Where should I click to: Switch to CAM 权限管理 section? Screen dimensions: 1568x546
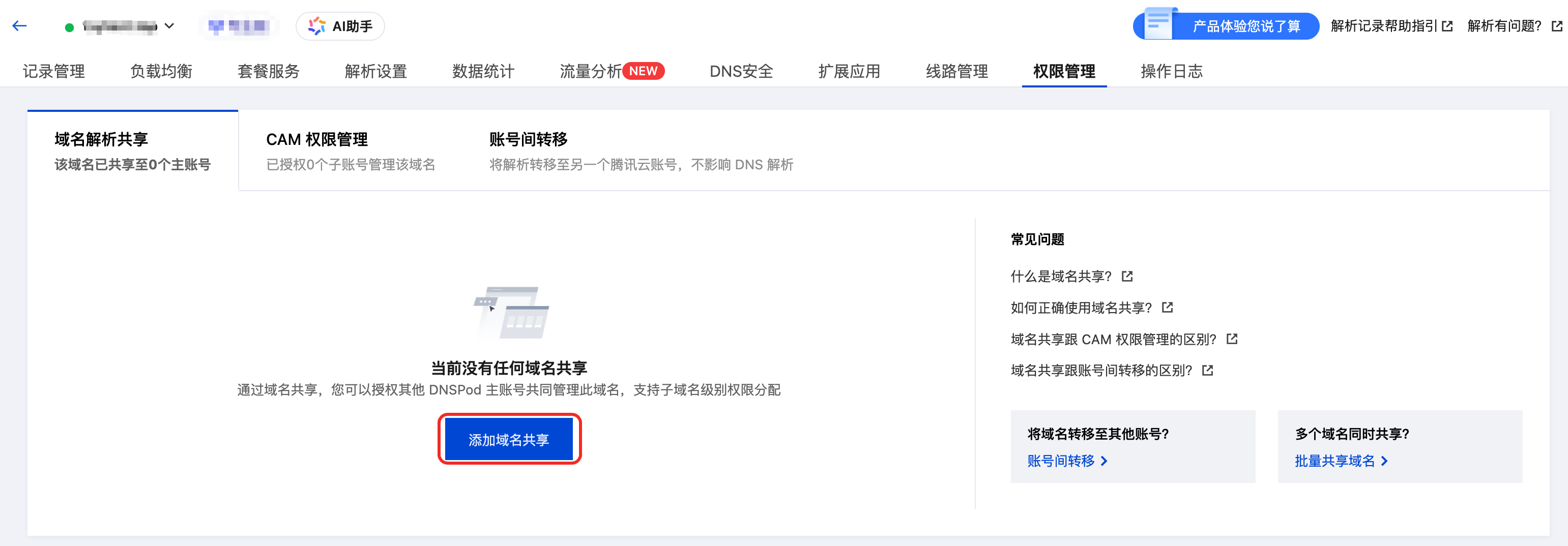(350, 151)
